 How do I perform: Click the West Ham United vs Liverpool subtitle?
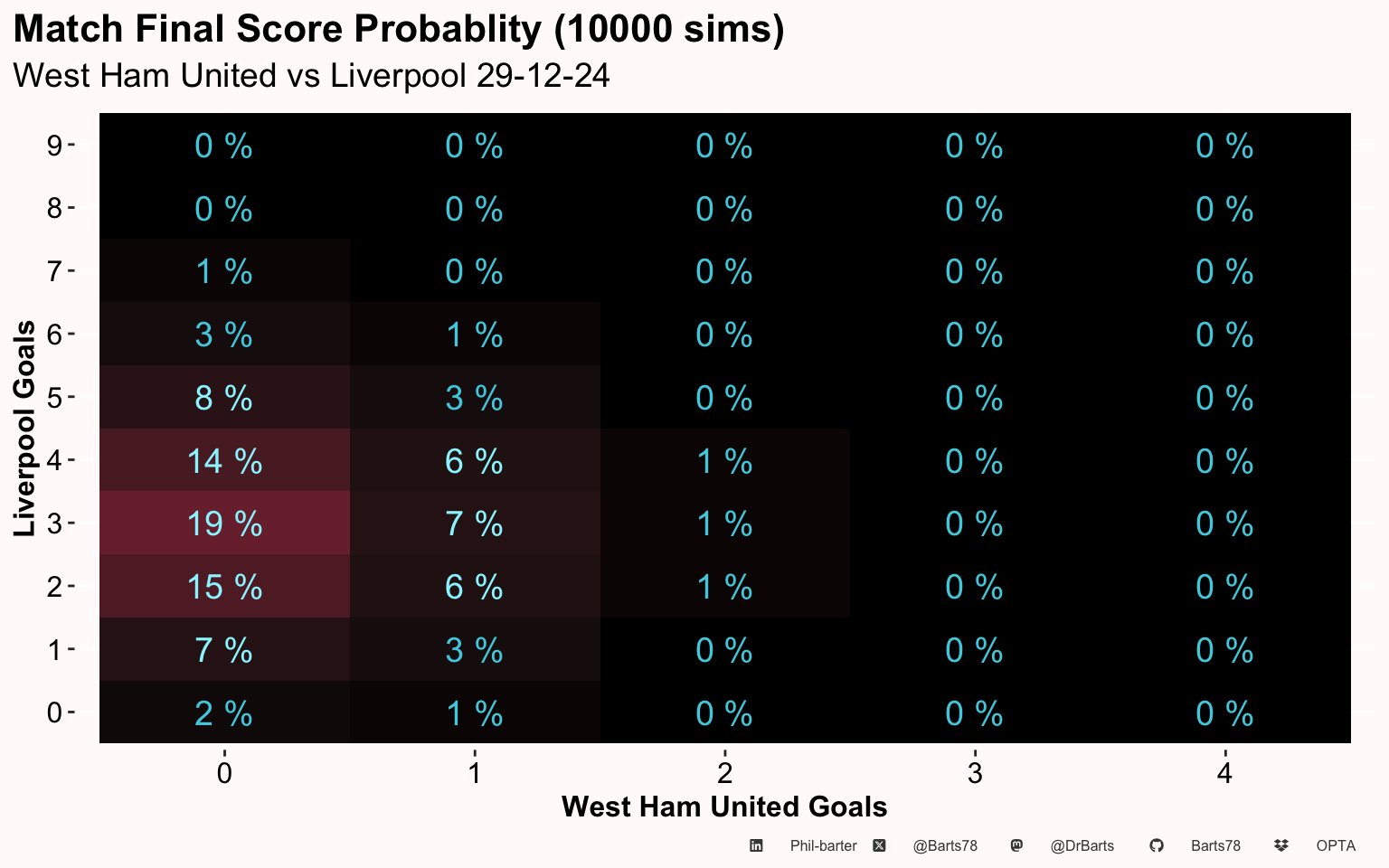(x=312, y=75)
